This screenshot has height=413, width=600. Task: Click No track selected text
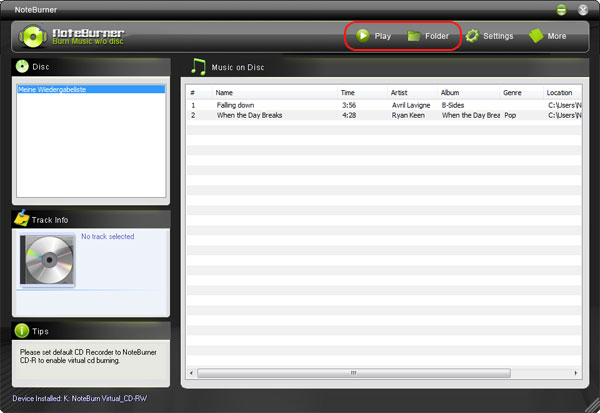click(x=108, y=237)
